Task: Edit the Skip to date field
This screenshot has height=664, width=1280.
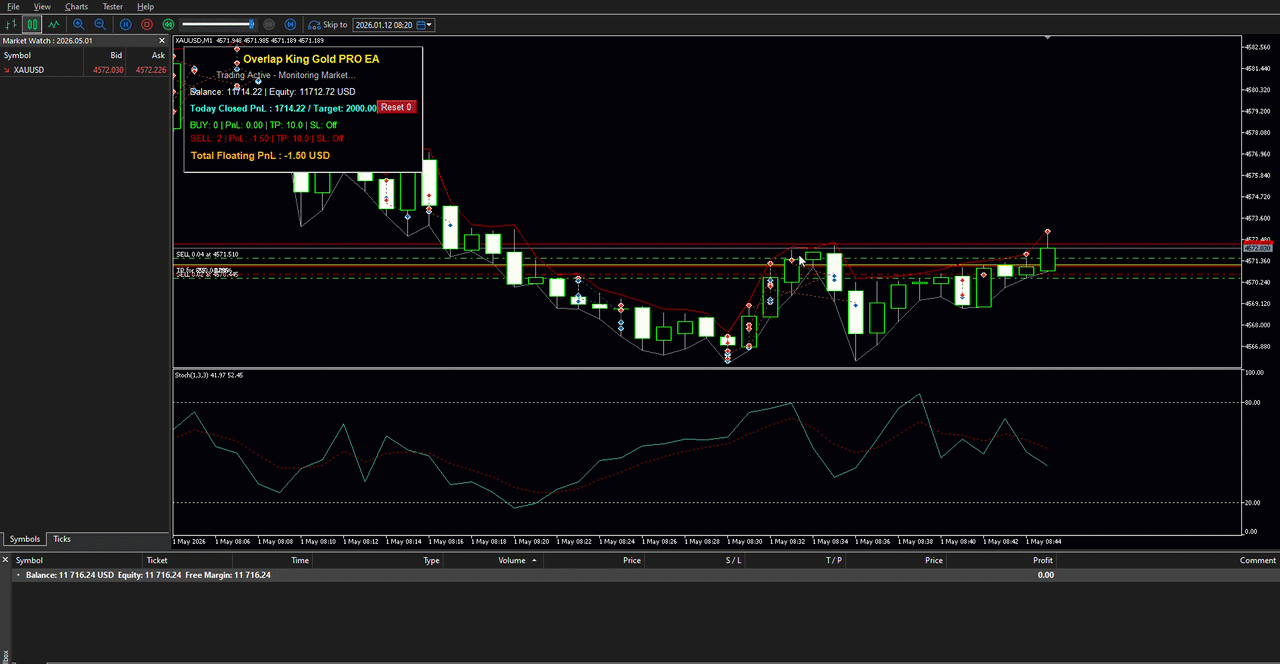Action: 385,24
